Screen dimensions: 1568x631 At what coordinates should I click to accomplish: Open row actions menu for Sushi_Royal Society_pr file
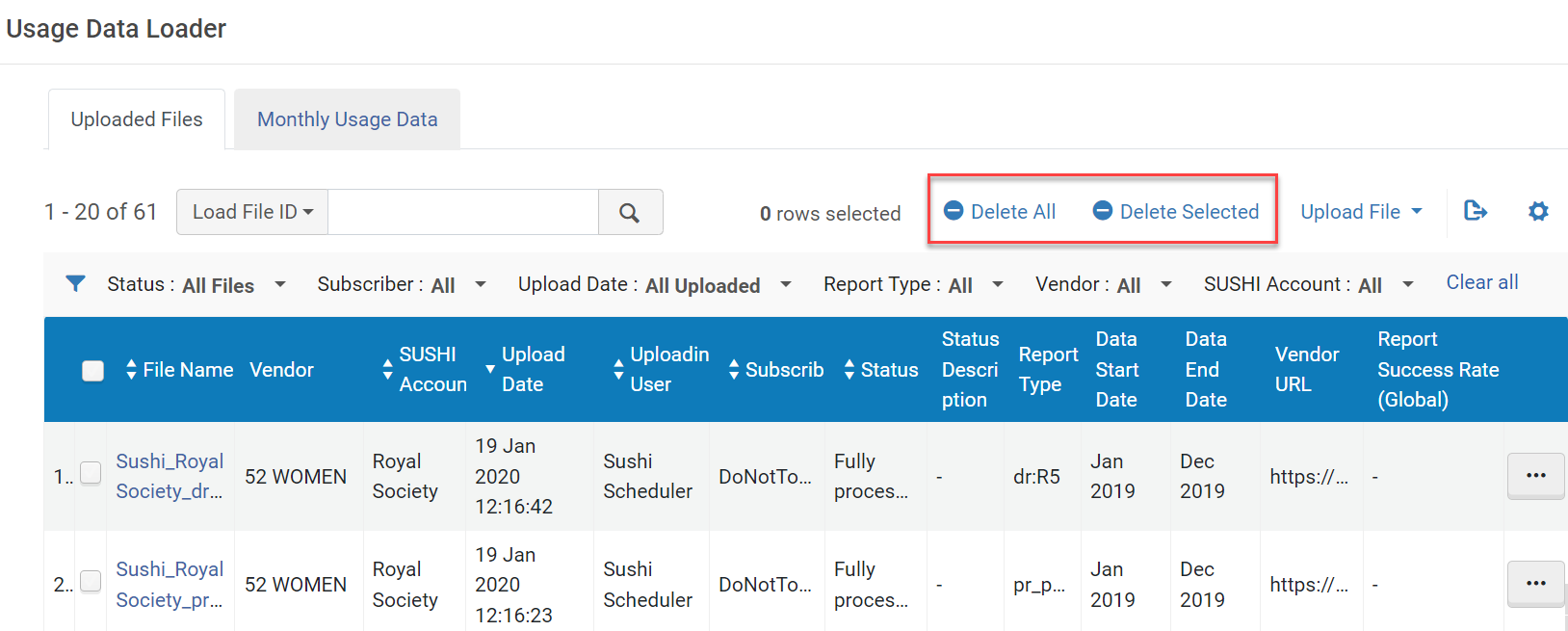pyautogui.click(x=1535, y=584)
